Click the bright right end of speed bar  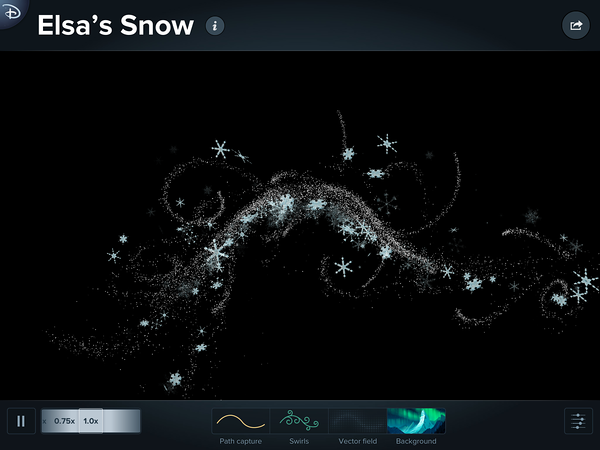coord(132,421)
